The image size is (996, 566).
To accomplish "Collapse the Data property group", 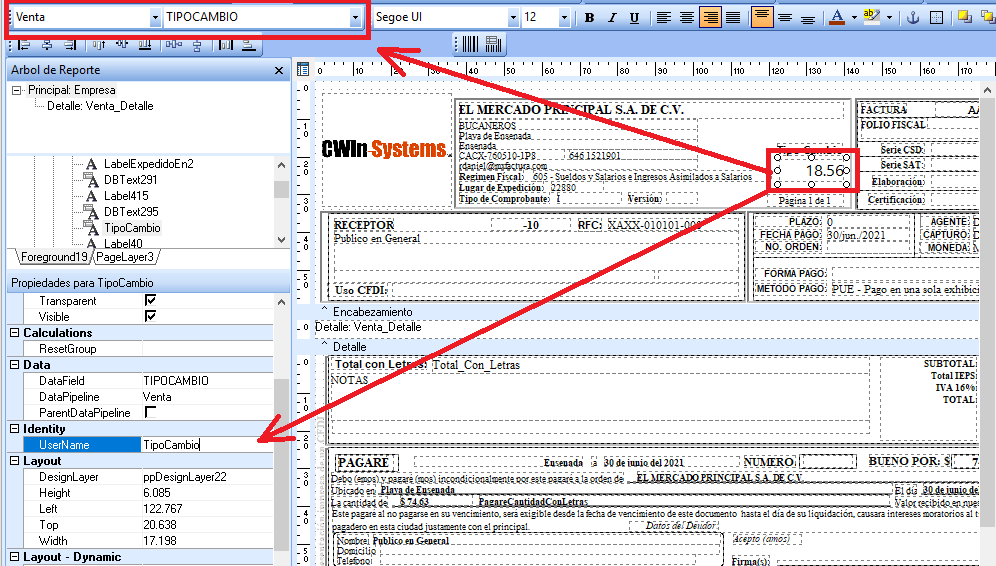I will click(x=15, y=365).
